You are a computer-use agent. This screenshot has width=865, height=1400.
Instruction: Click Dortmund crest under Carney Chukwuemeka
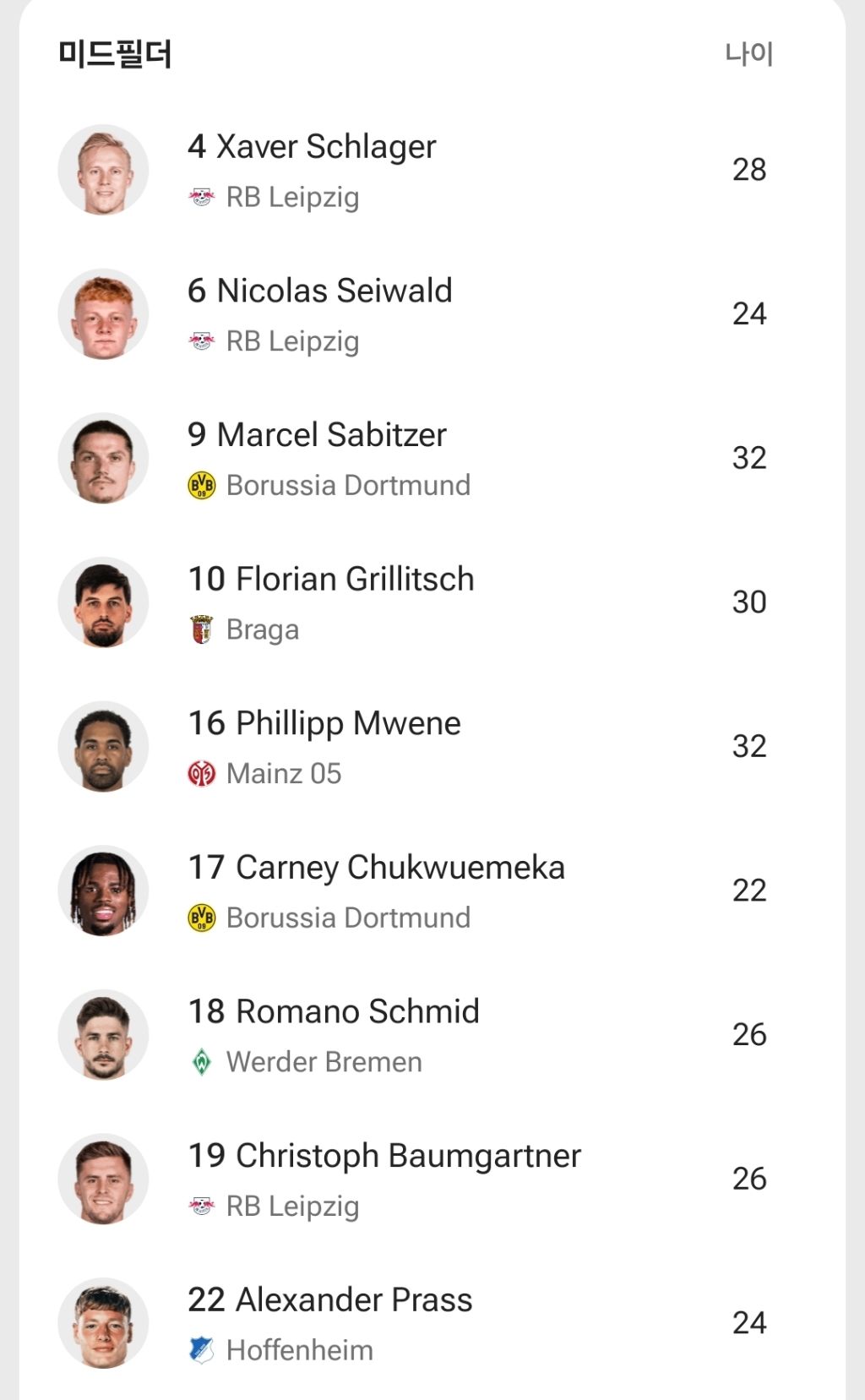pos(201,918)
